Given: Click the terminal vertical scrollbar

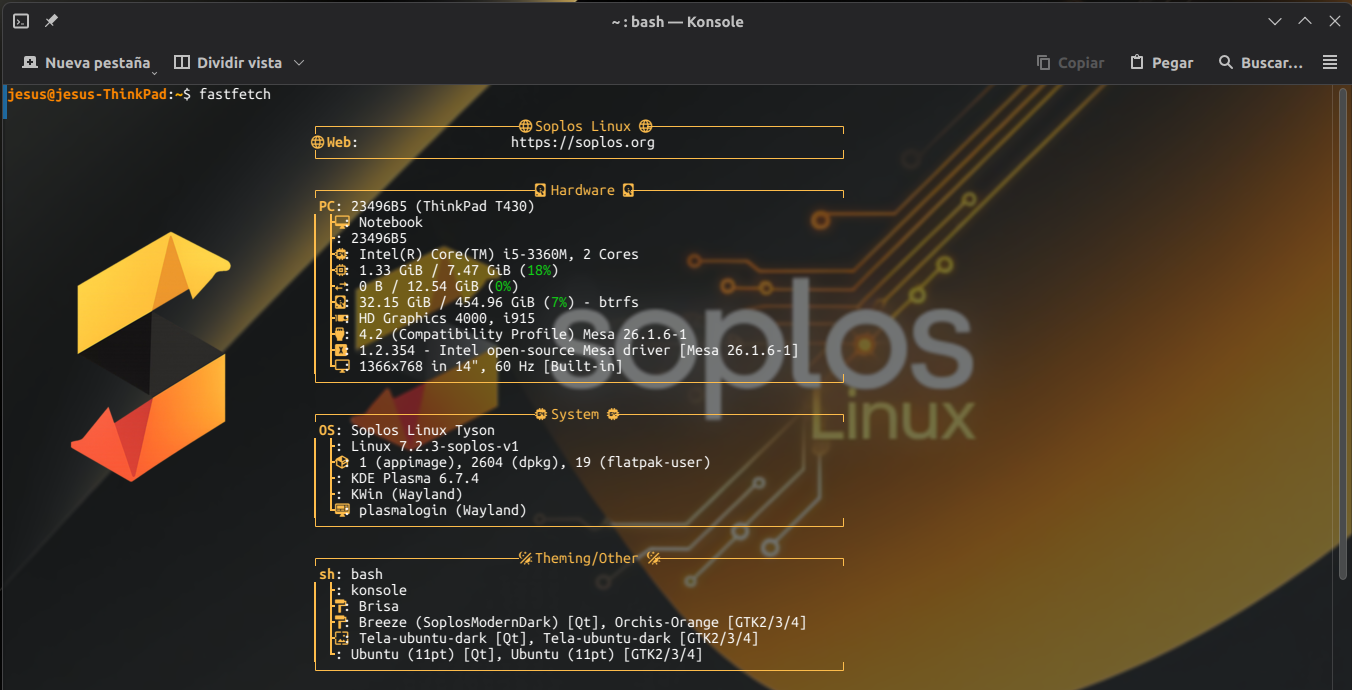Looking at the screenshot, I should tap(1345, 336).
